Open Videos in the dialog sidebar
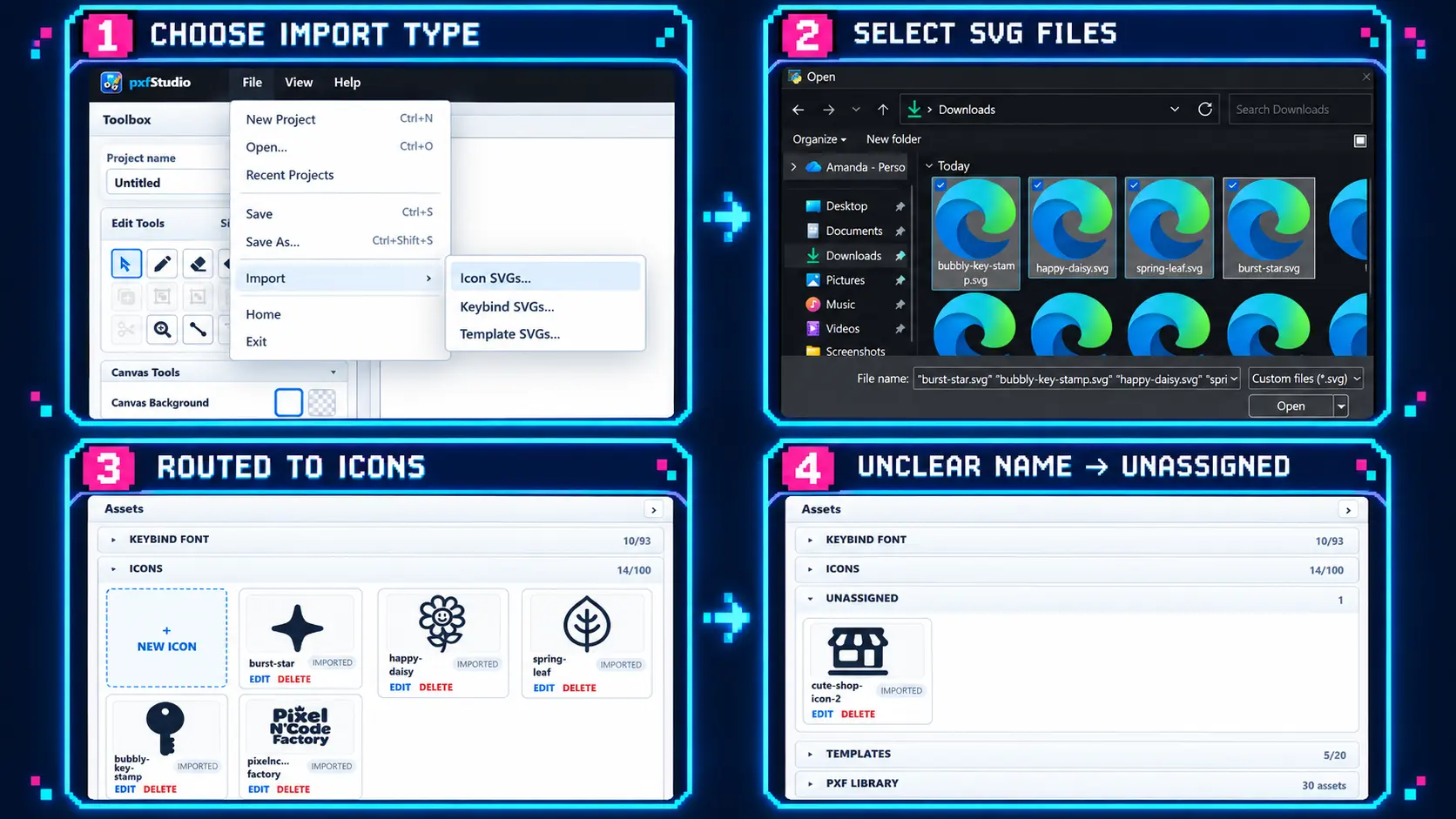Screen dimensions: 1456x819 click(x=842, y=329)
